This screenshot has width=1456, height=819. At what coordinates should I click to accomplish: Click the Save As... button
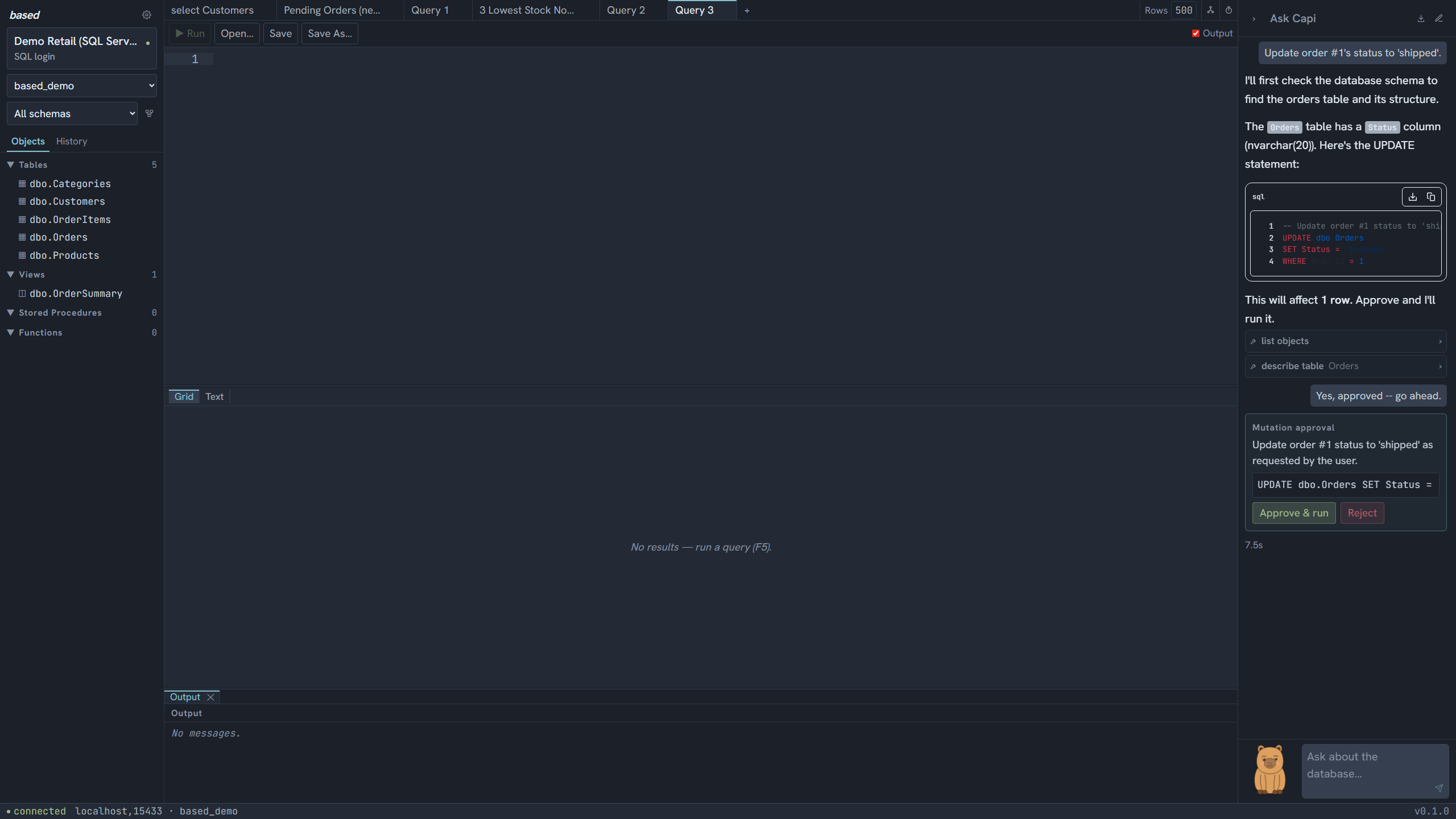pyautogui.click(x=330, y=34)
